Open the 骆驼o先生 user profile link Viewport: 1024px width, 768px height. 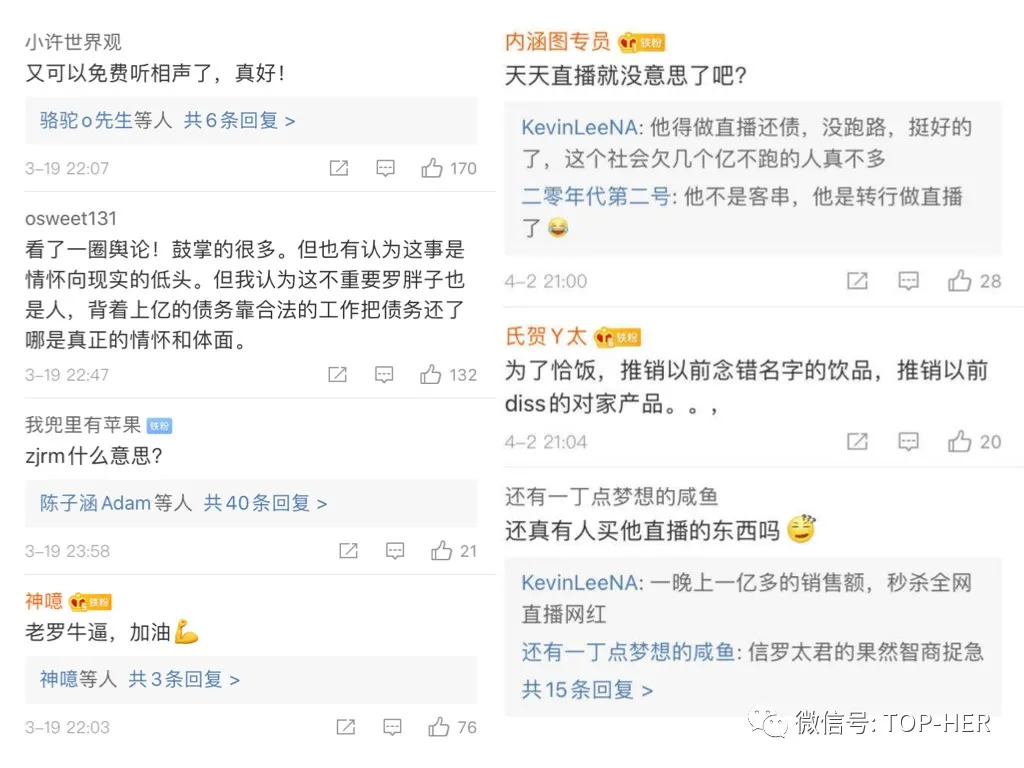[86, 120]
